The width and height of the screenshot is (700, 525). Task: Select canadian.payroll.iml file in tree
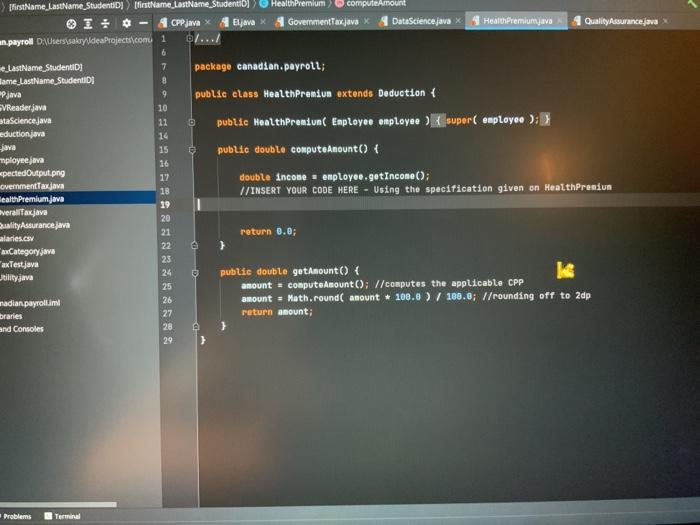tap(30, 303)
